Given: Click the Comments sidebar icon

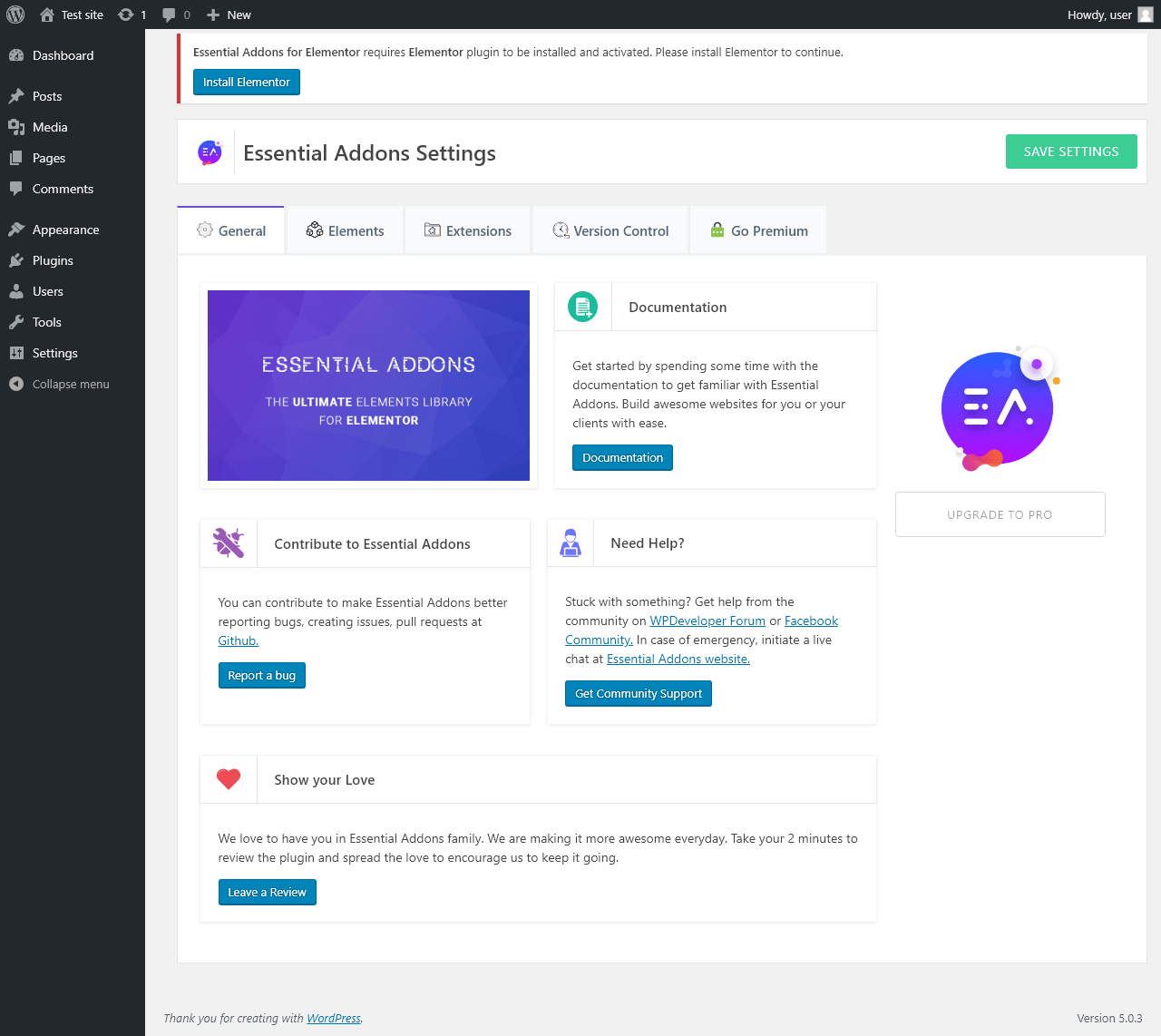Looking at the screenshot, I should click(16, 189).
